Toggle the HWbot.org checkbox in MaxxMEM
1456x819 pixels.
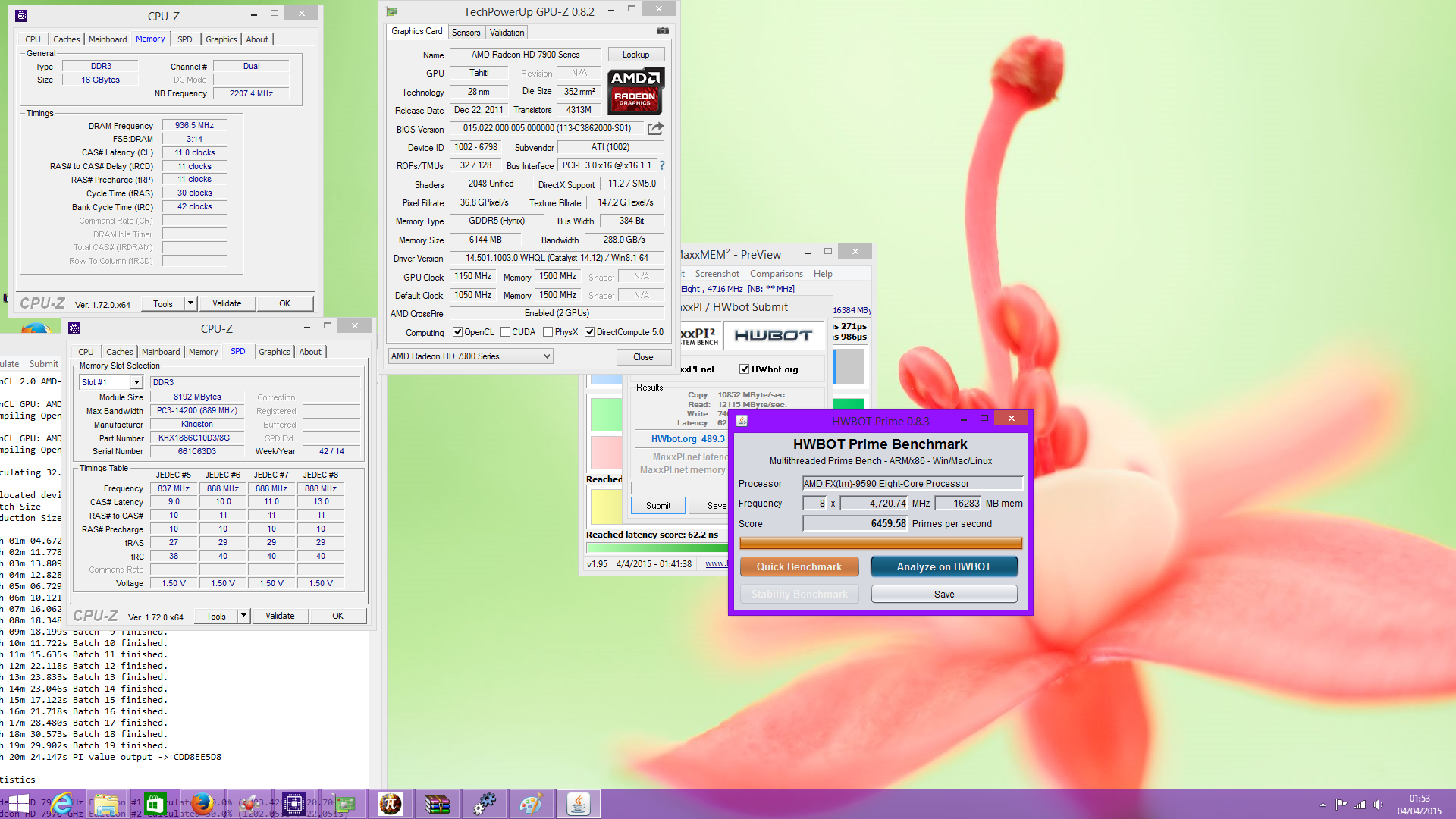(745, 369)
